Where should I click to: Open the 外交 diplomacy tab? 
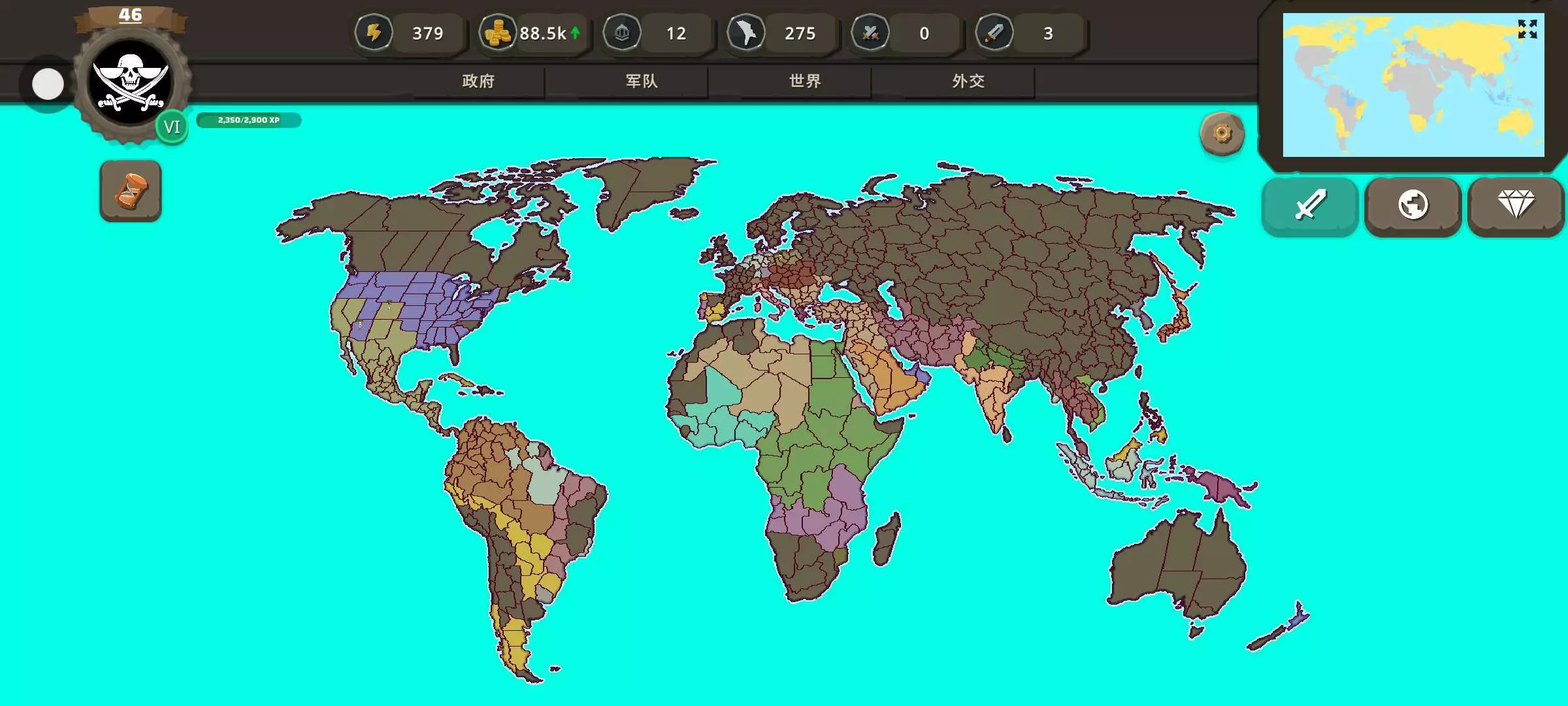(x=968, y=81)
